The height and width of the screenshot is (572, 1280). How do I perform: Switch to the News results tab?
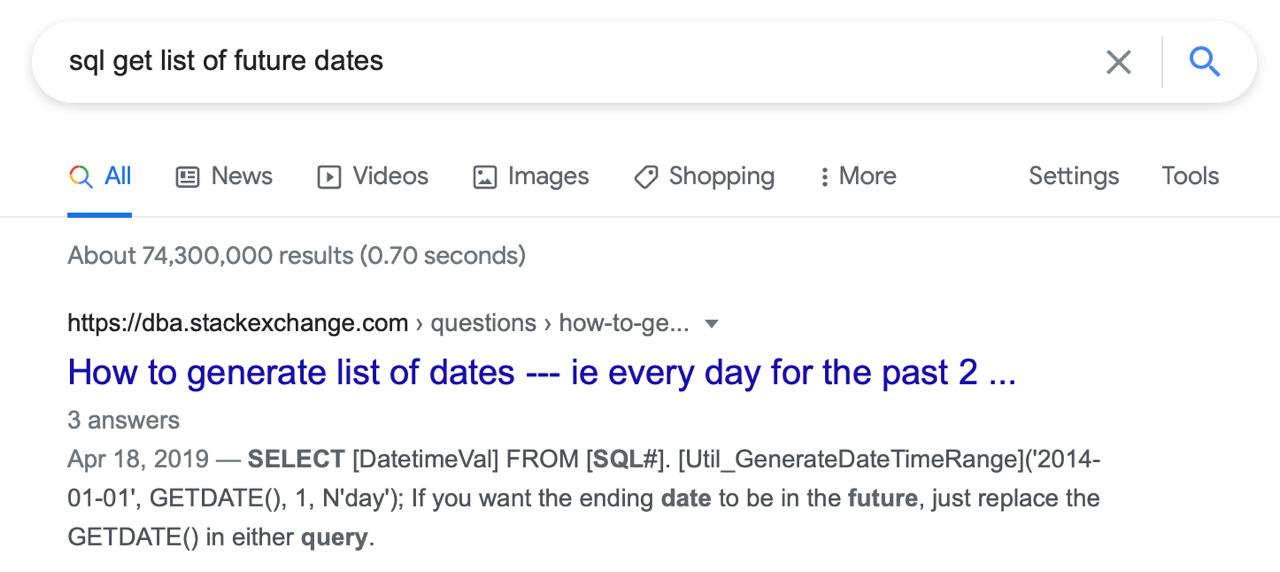[x=224, y=176]
